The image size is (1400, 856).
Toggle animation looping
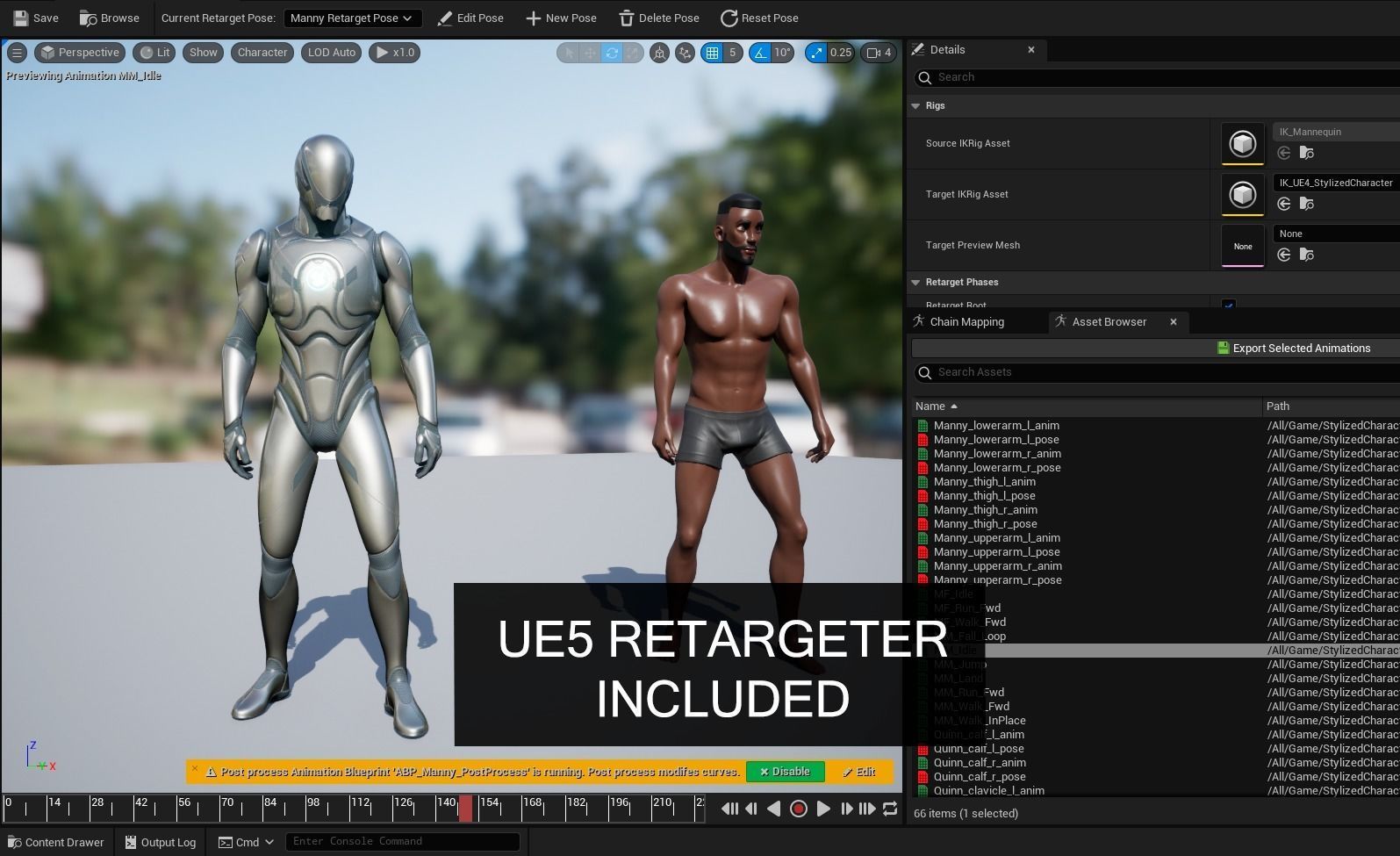tap(890, 809)
